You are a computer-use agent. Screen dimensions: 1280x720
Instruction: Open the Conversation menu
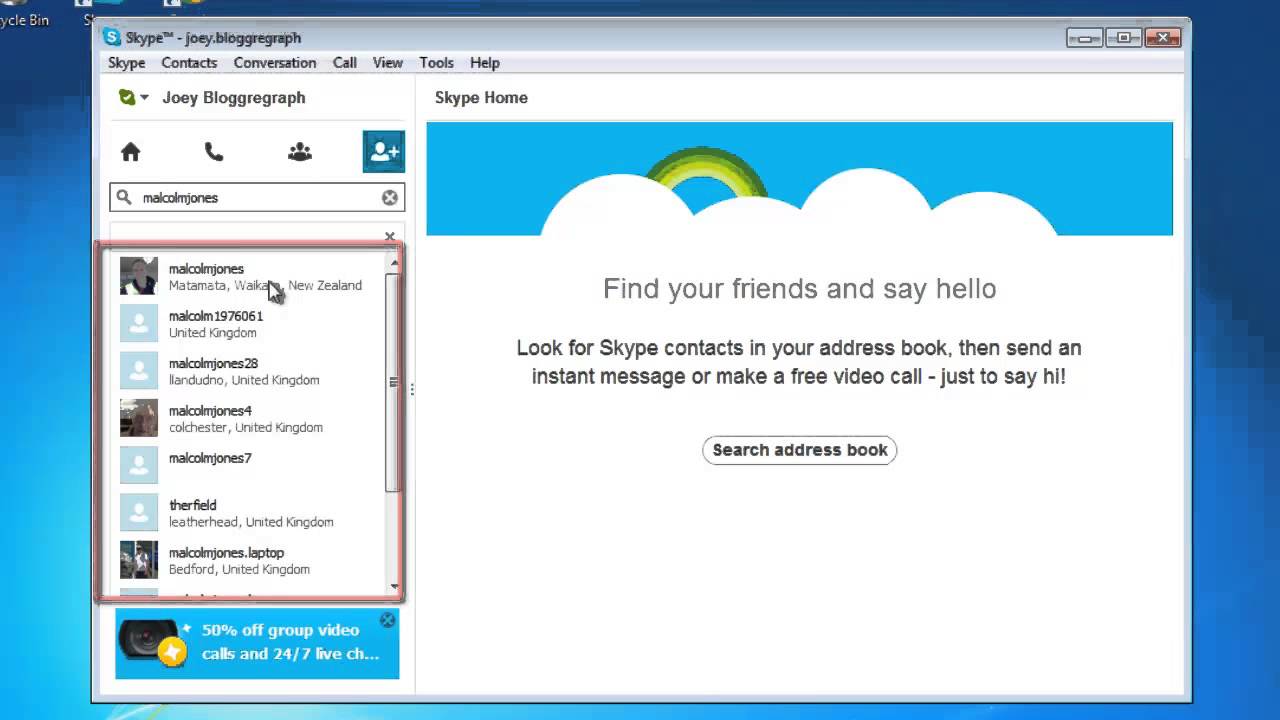pyautogui.click(x=275, y=63)
